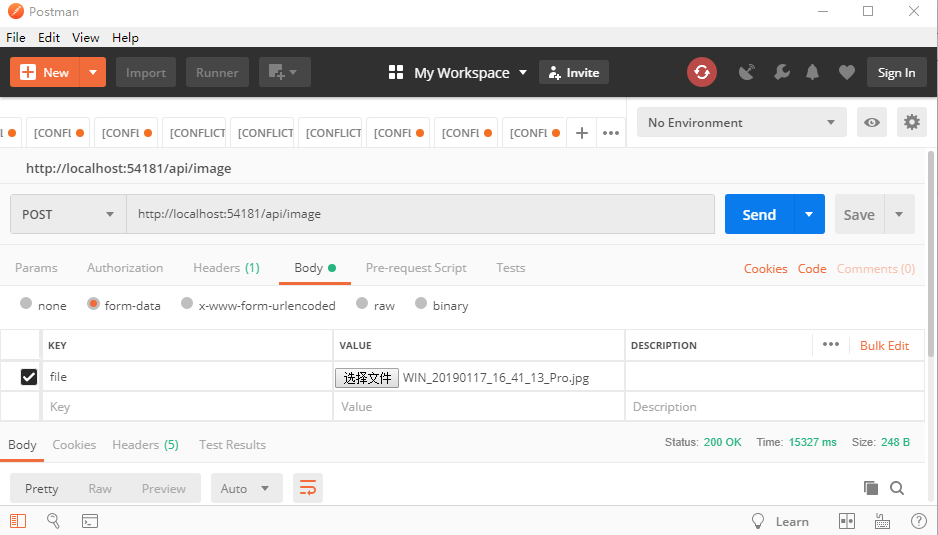Open the Runner button
The image size is (938, 535).
217,72
